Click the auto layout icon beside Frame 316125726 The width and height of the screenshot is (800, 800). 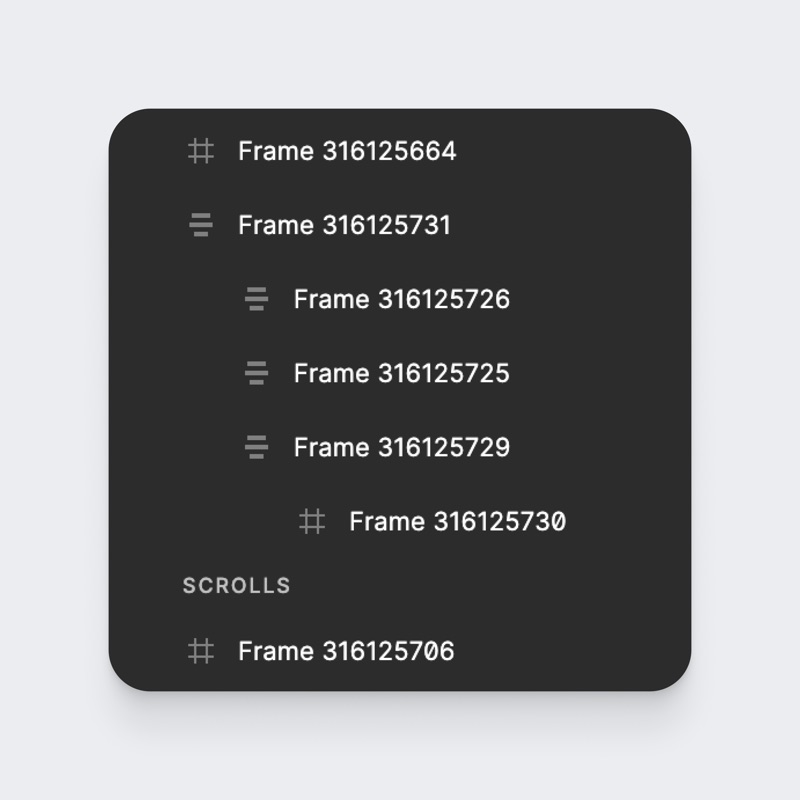pyautogui.click(x=256, y=299)
